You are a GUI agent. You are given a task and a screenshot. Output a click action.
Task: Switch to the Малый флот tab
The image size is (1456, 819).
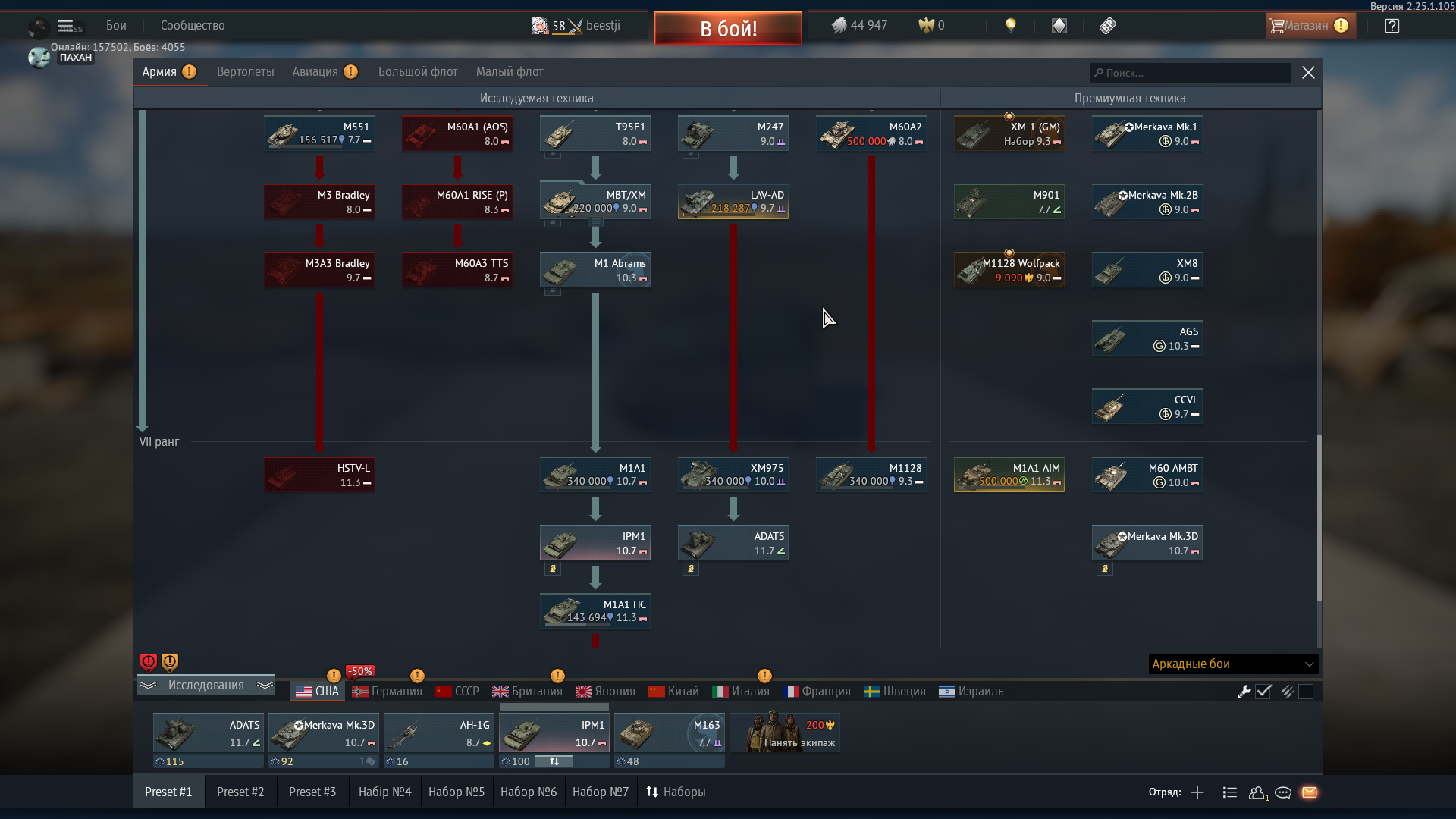coord(510,72)
